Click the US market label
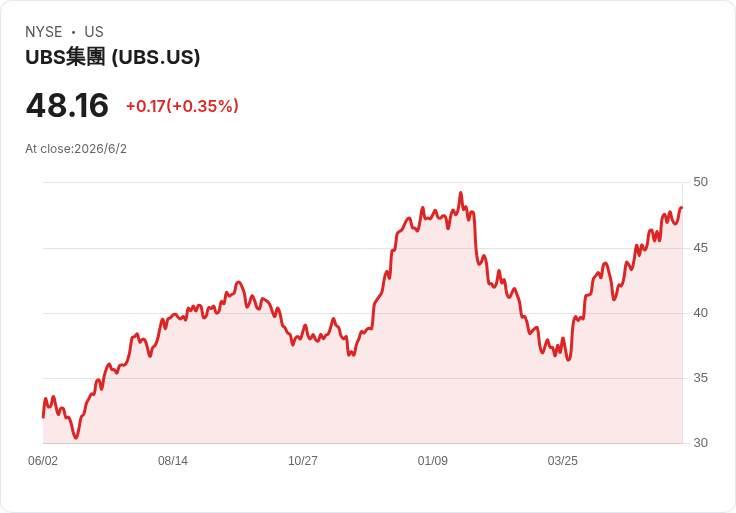Viewport: 736px width, 513px height. tap(94, 32)
